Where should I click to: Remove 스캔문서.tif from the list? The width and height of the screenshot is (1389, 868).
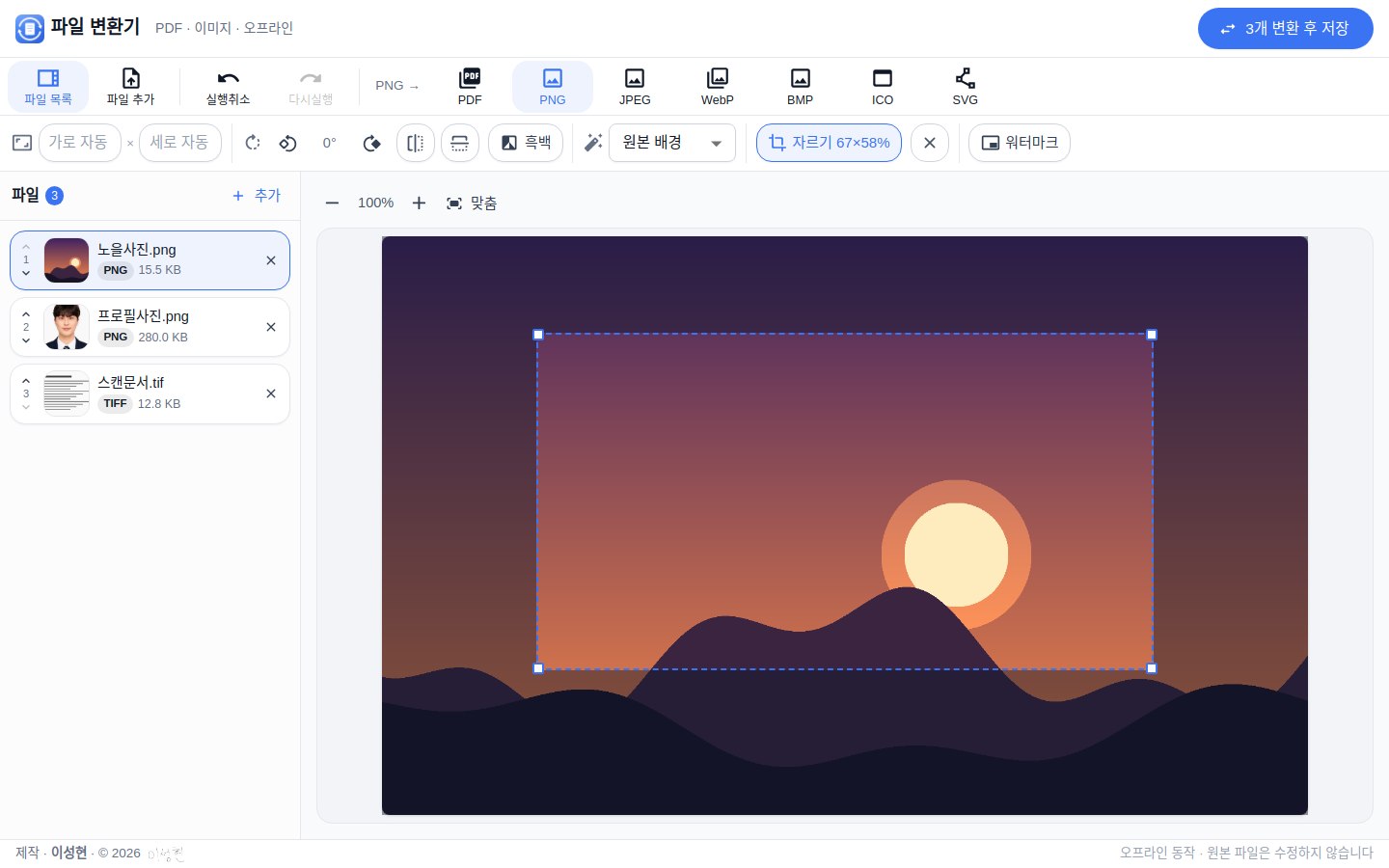[271, 393]
